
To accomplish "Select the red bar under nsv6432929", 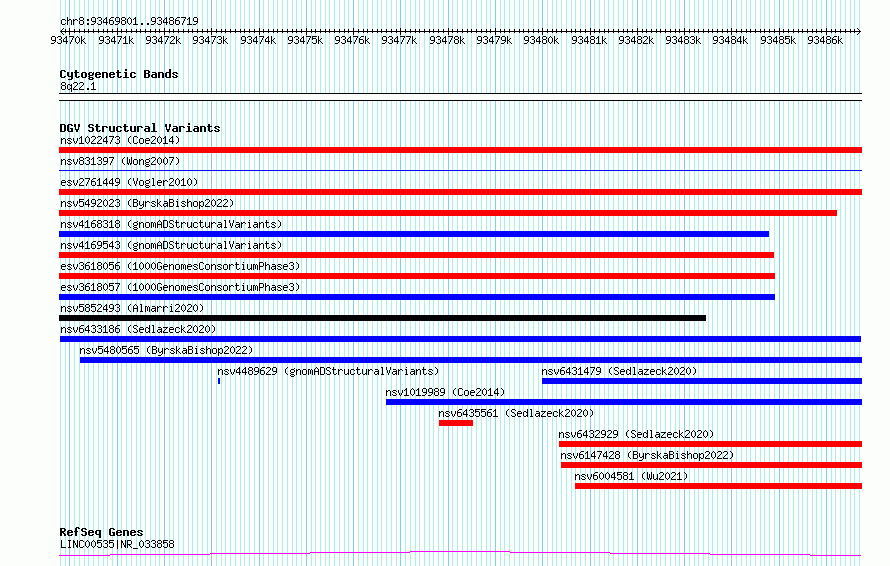I will (x=711, y=444).
